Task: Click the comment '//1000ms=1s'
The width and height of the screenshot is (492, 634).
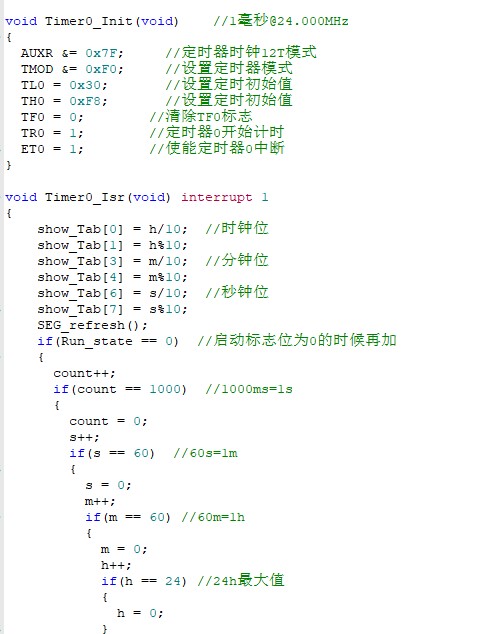Action: pyautogui.click(x=249, y=389)
